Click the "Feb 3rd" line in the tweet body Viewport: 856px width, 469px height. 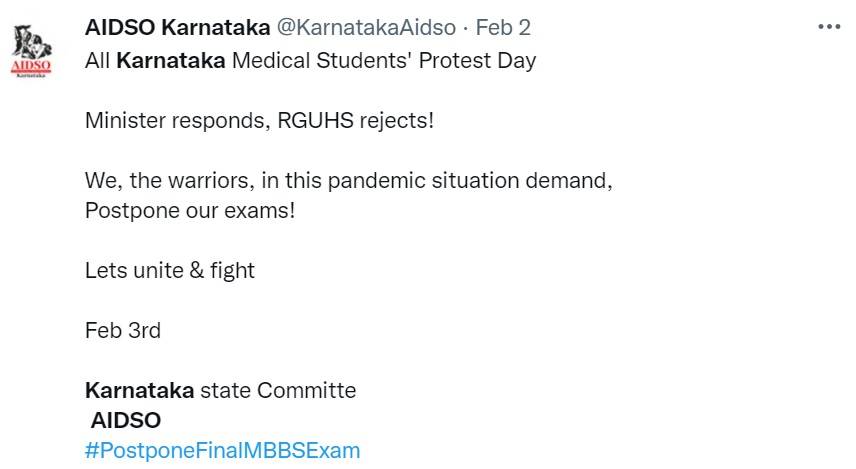[x=122, y=330]
